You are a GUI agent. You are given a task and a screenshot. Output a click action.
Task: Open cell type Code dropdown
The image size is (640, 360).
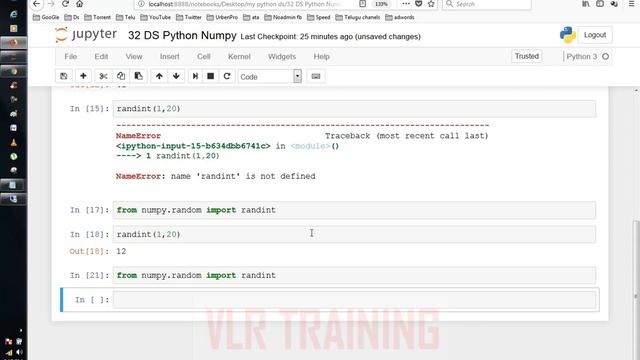click(x=270, y=76)
